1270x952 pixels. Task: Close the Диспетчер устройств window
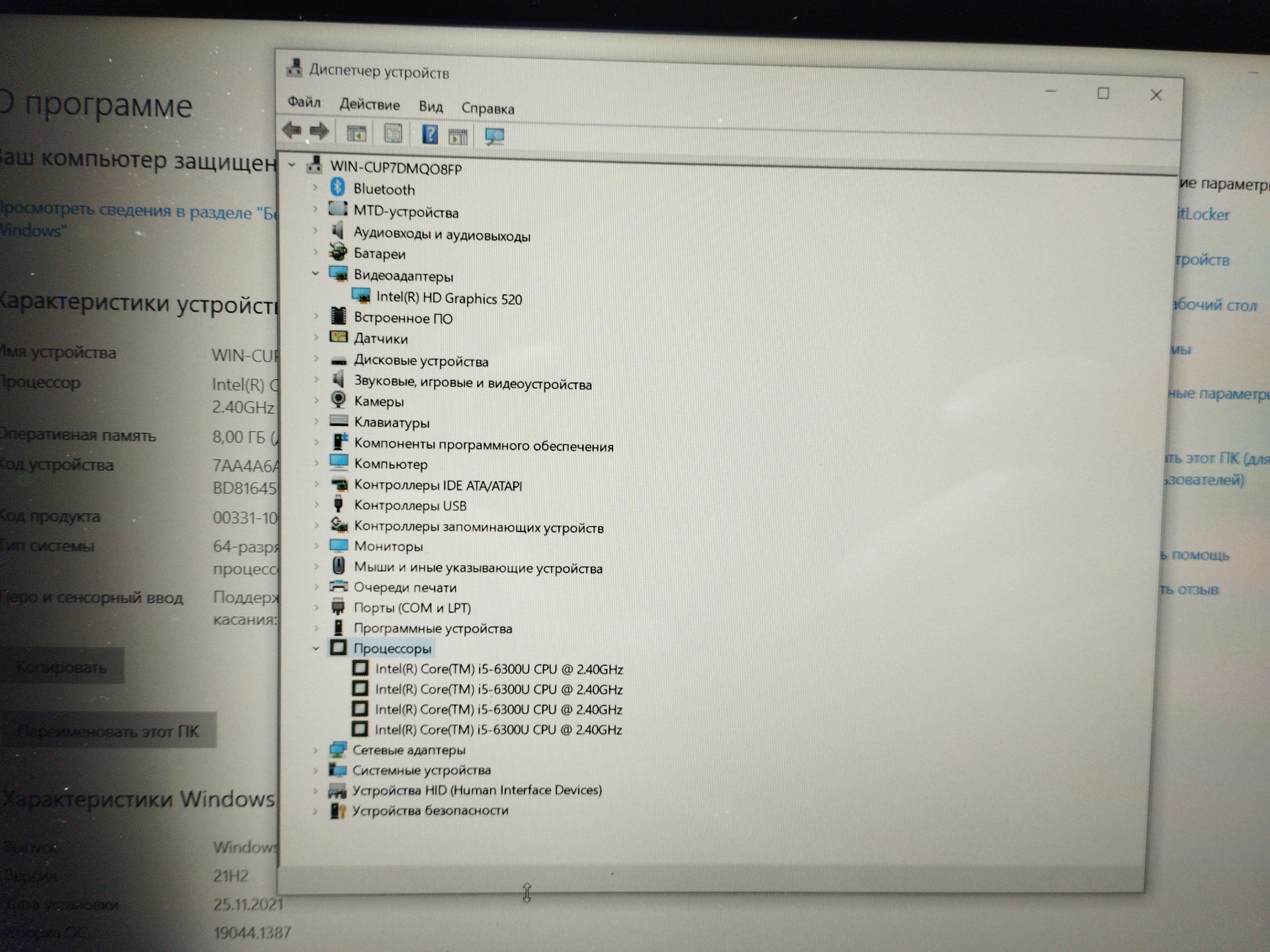(x=1156, y=95)
